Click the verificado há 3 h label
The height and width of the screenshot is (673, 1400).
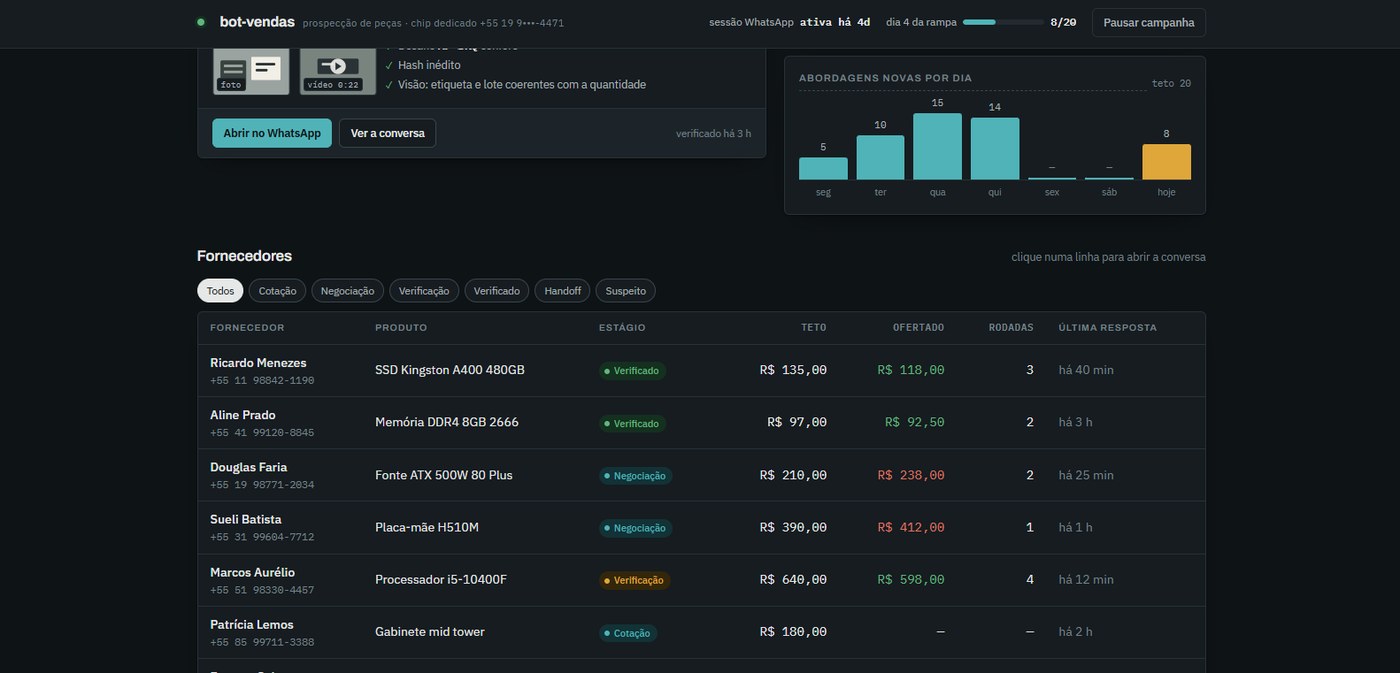713,133
